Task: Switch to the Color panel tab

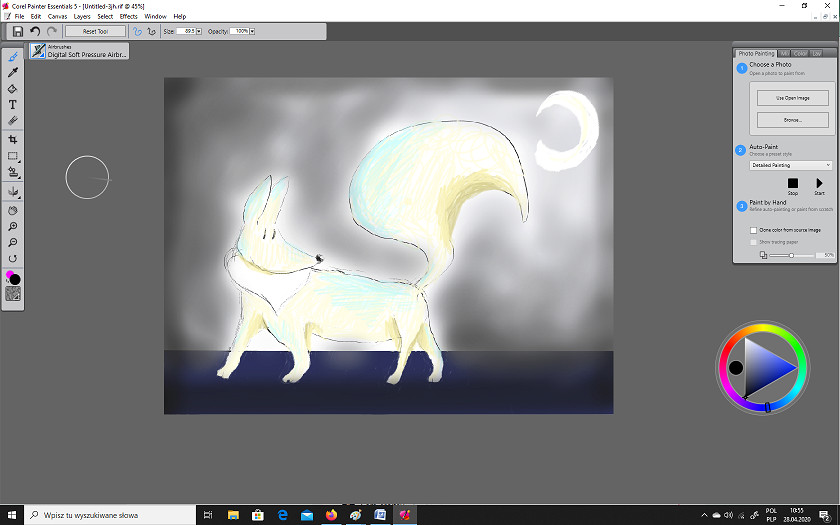Action: 801,53
